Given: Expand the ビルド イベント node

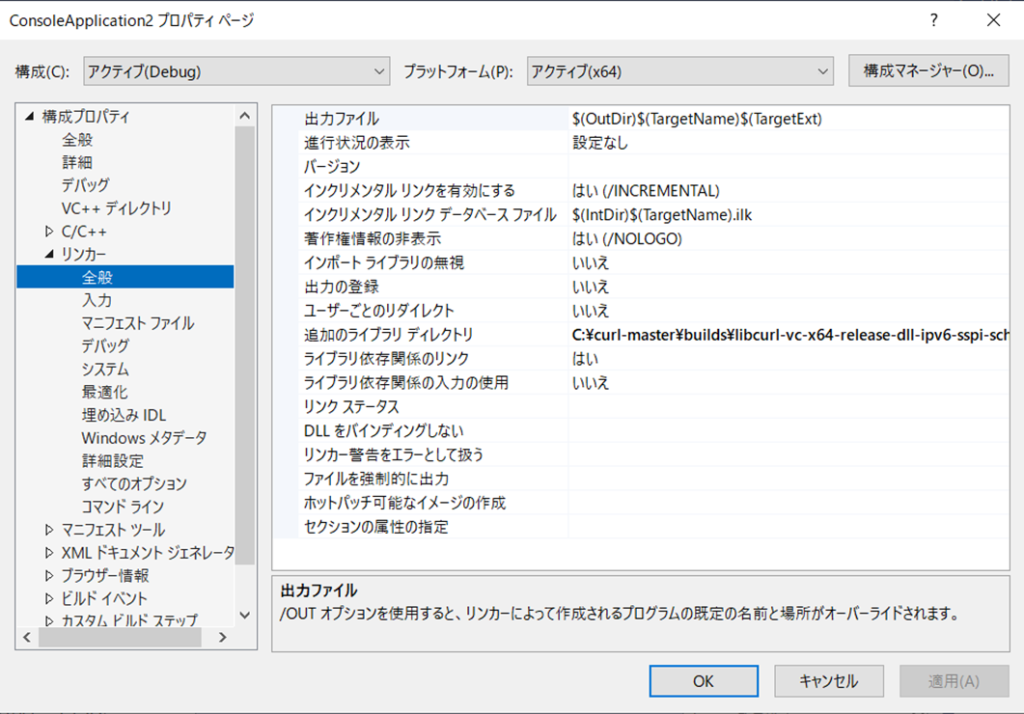Looking at the screenshot, I should (x=49, y=599).
